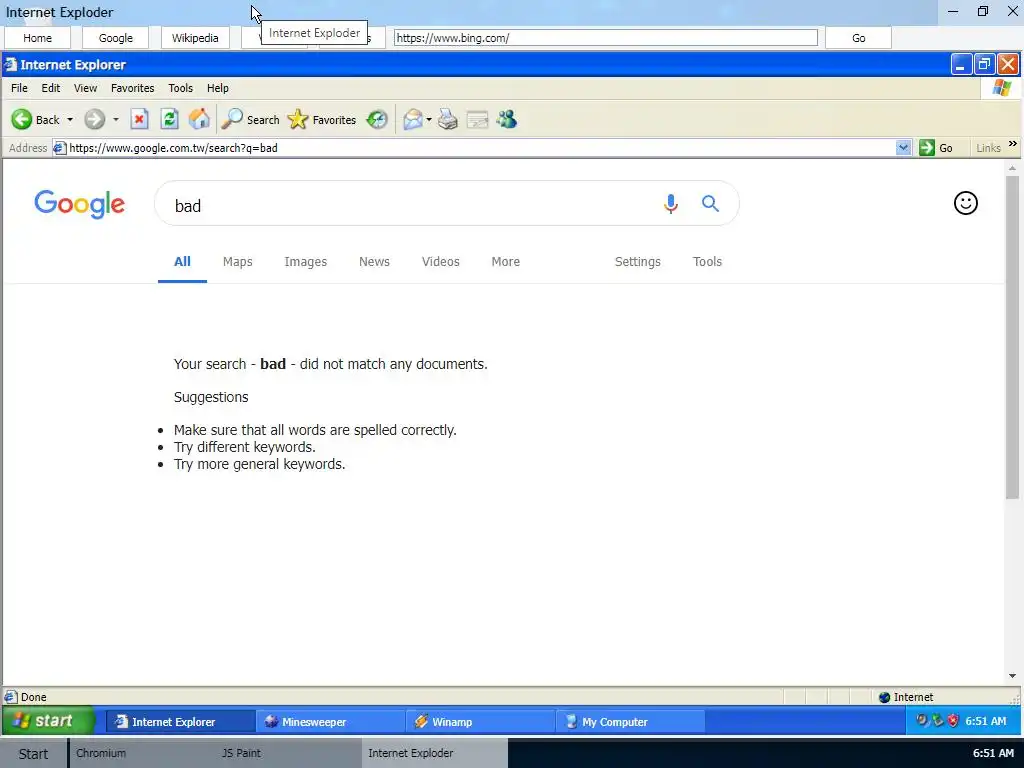
Task: Click the Refresh page icon
Action: coord(169,120)
